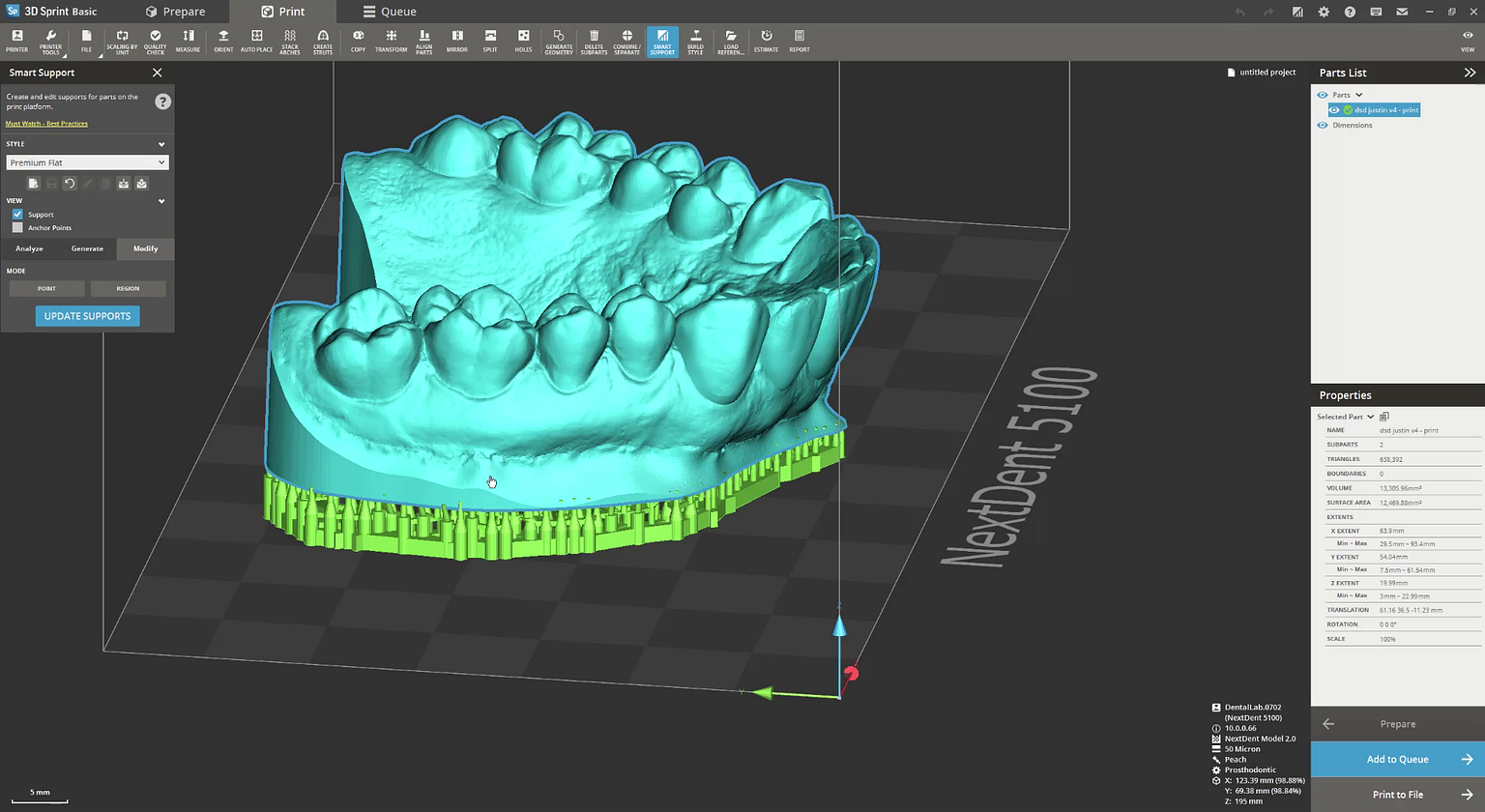The image size is (1485, 812).
Task: Open the Stack Arches tool
Action: pos(290,41)
